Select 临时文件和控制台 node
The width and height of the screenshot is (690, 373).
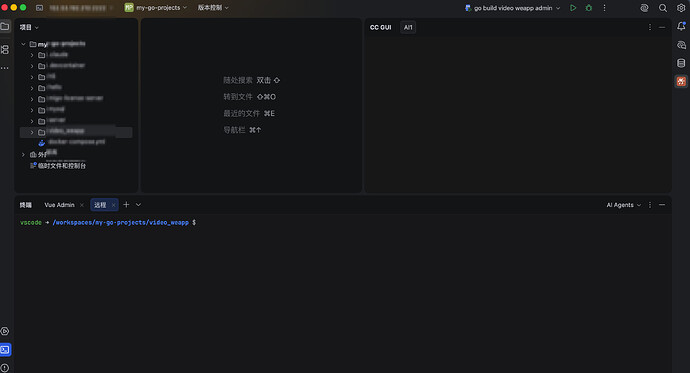(62, 166)
